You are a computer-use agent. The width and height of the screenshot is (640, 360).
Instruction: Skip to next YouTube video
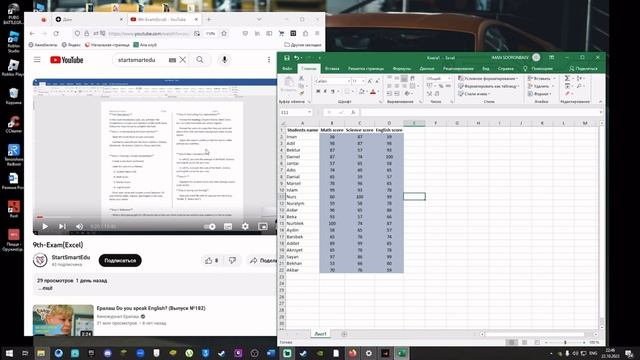[x=62, y=226]
